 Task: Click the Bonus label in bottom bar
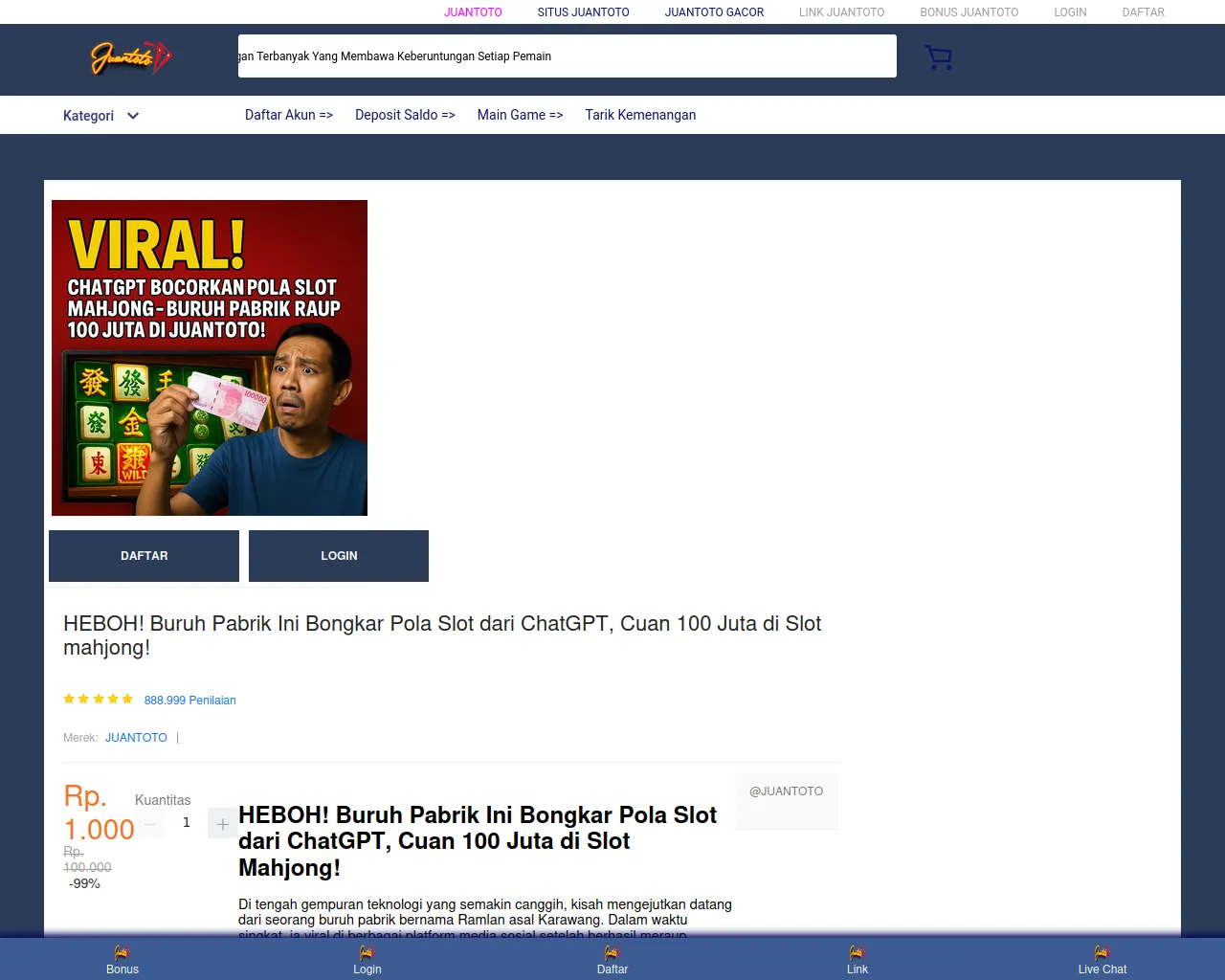coord(122,969)
